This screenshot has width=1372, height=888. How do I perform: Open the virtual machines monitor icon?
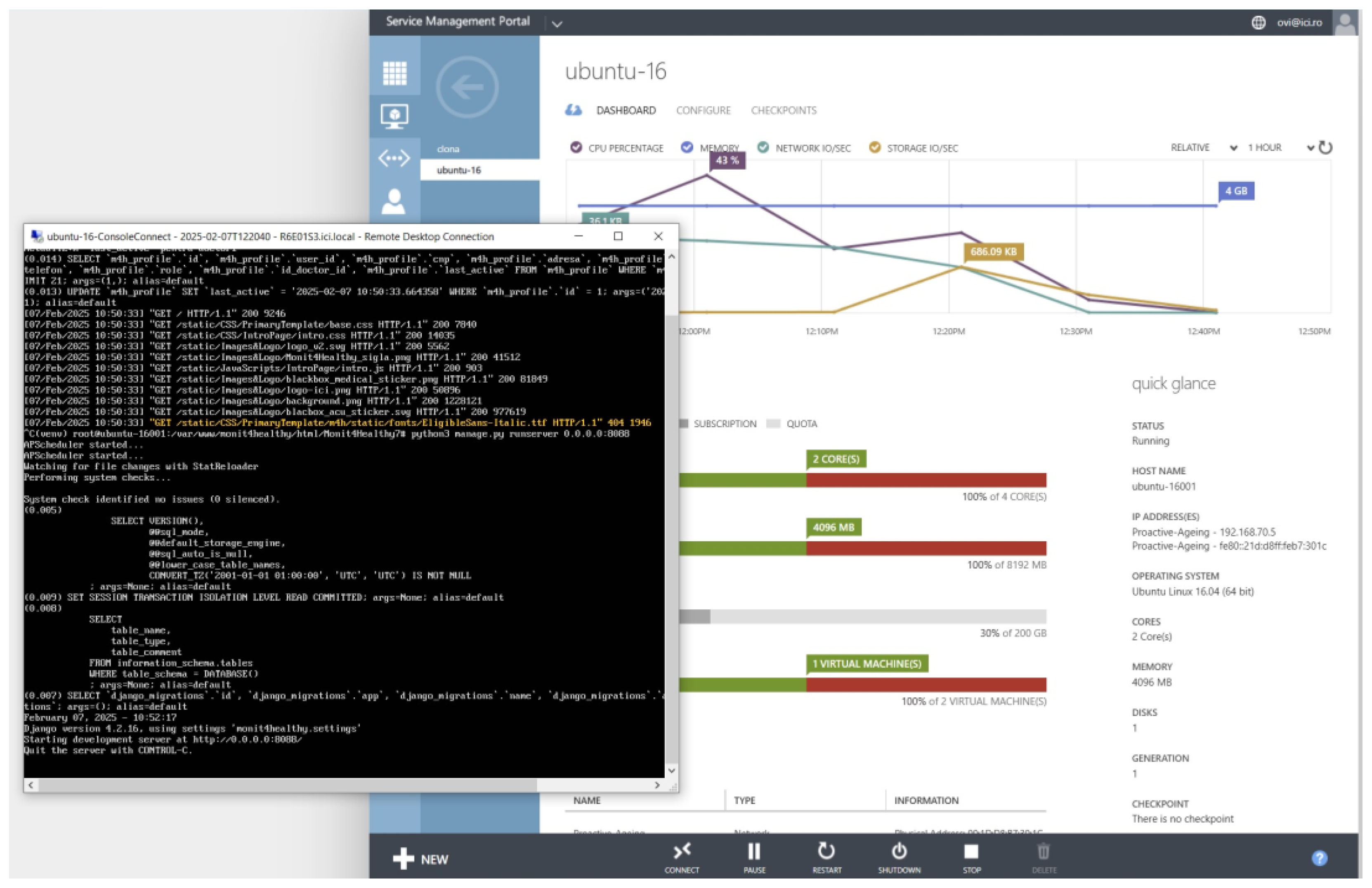[394, 116]
